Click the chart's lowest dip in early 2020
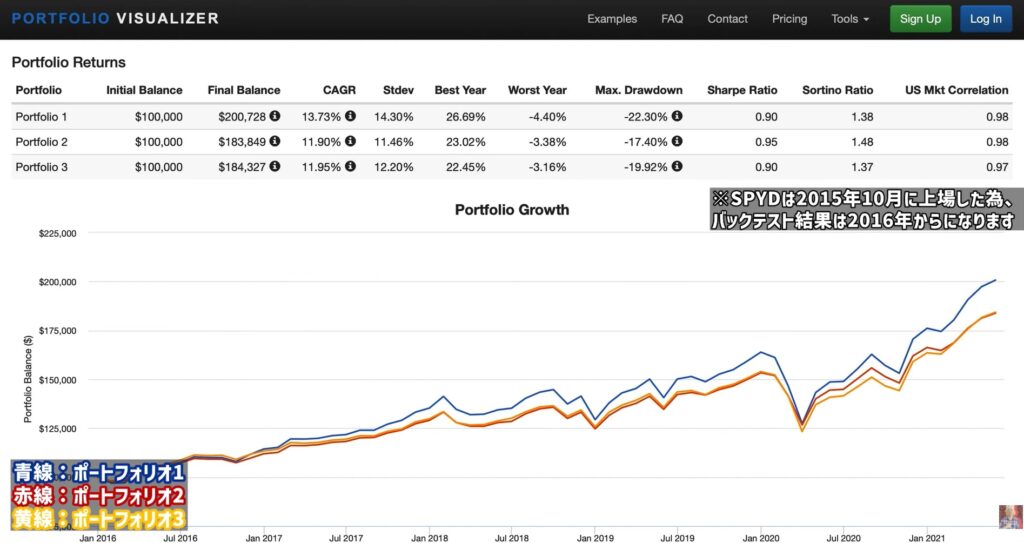The width and height of the screenshot is (1024, 543). [803, 428]
